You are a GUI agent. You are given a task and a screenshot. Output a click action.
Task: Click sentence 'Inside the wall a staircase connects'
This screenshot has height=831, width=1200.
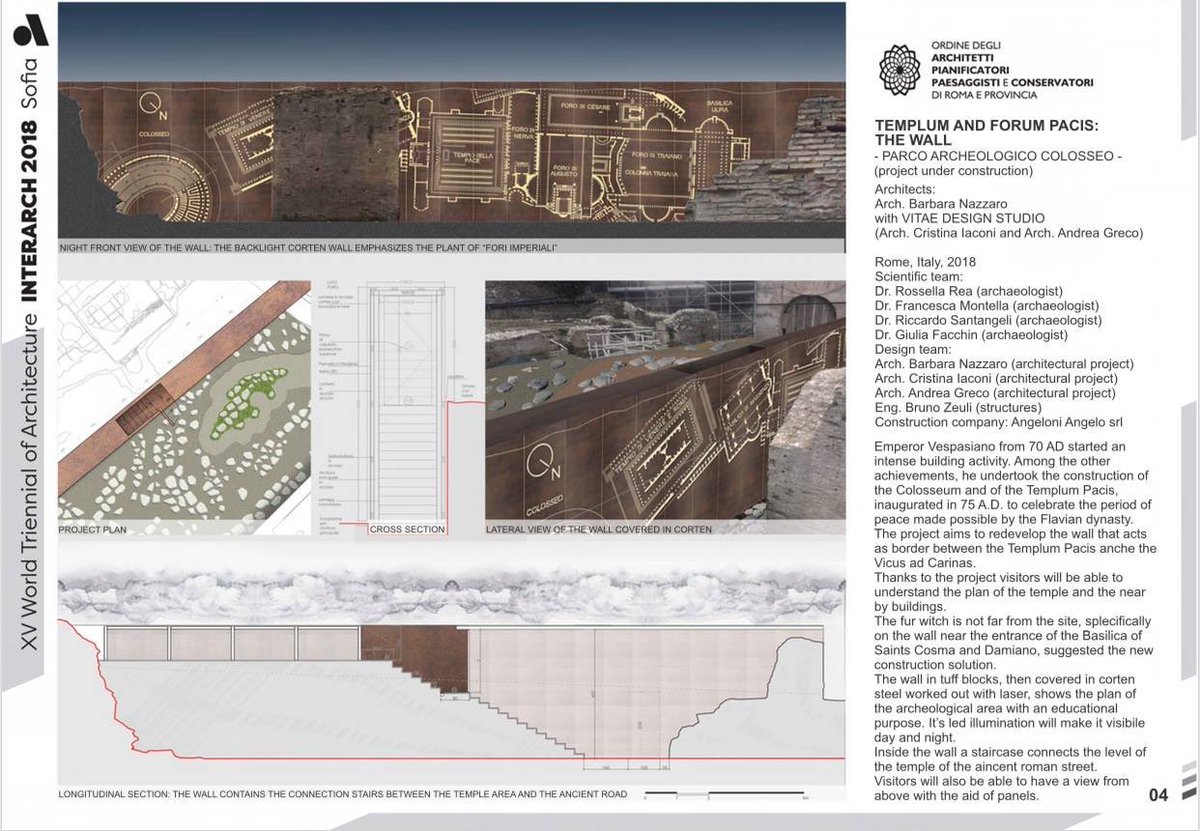point(1010,758)
